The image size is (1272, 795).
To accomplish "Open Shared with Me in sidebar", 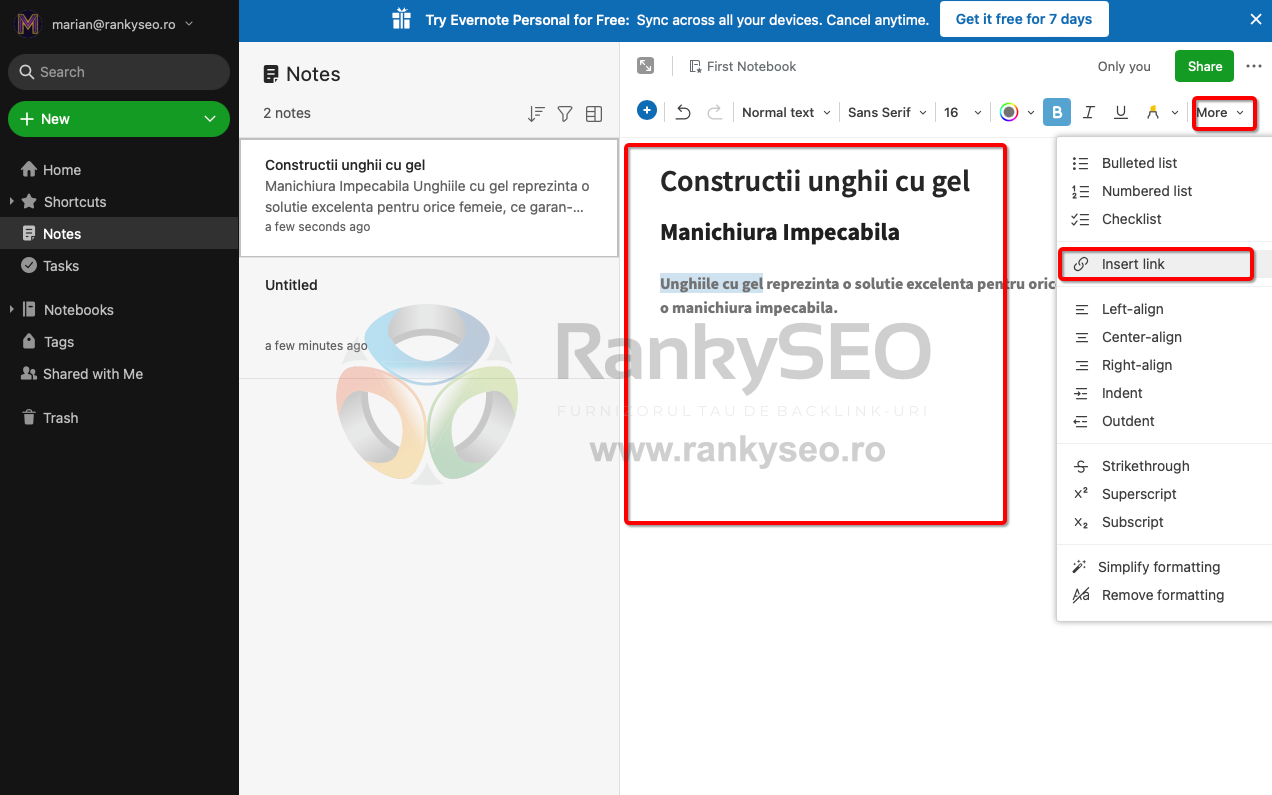I will 93,374.
